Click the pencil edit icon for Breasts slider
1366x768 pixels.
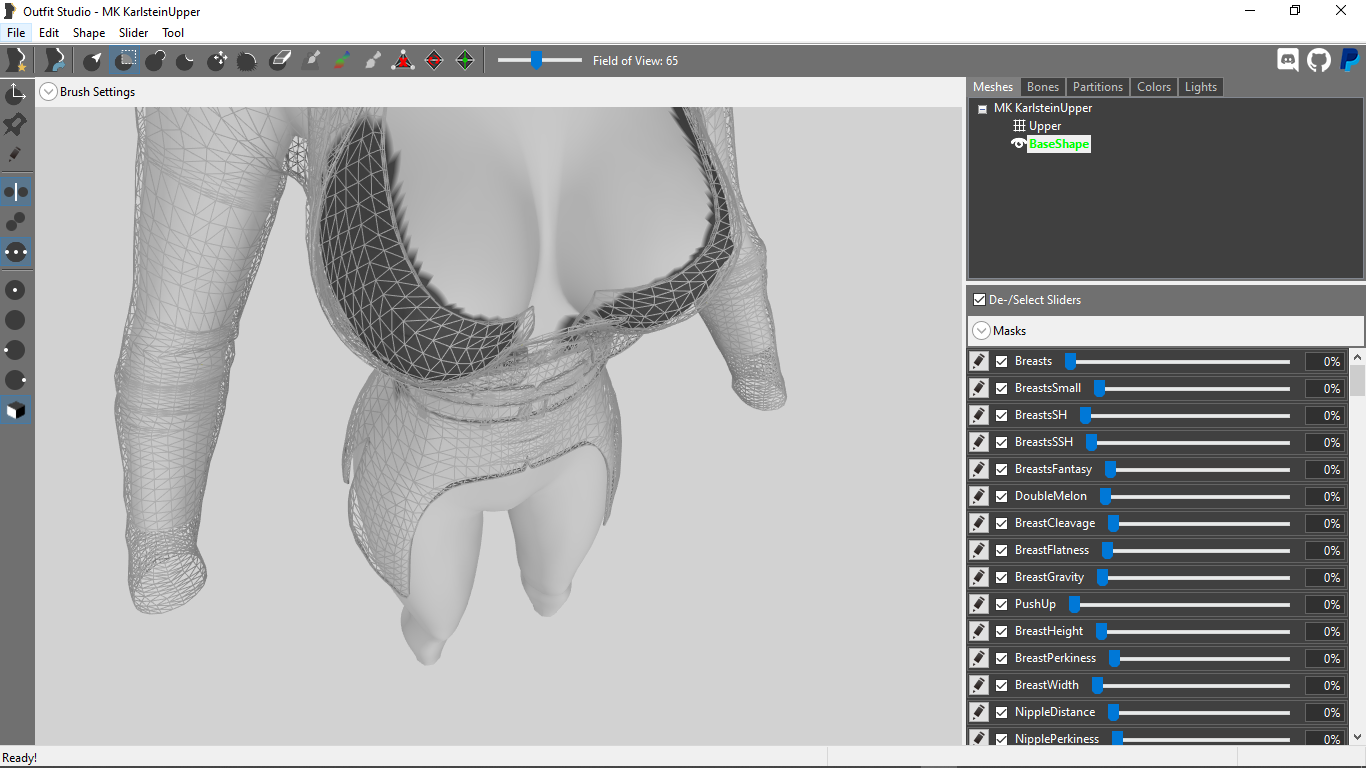[979, 361]
